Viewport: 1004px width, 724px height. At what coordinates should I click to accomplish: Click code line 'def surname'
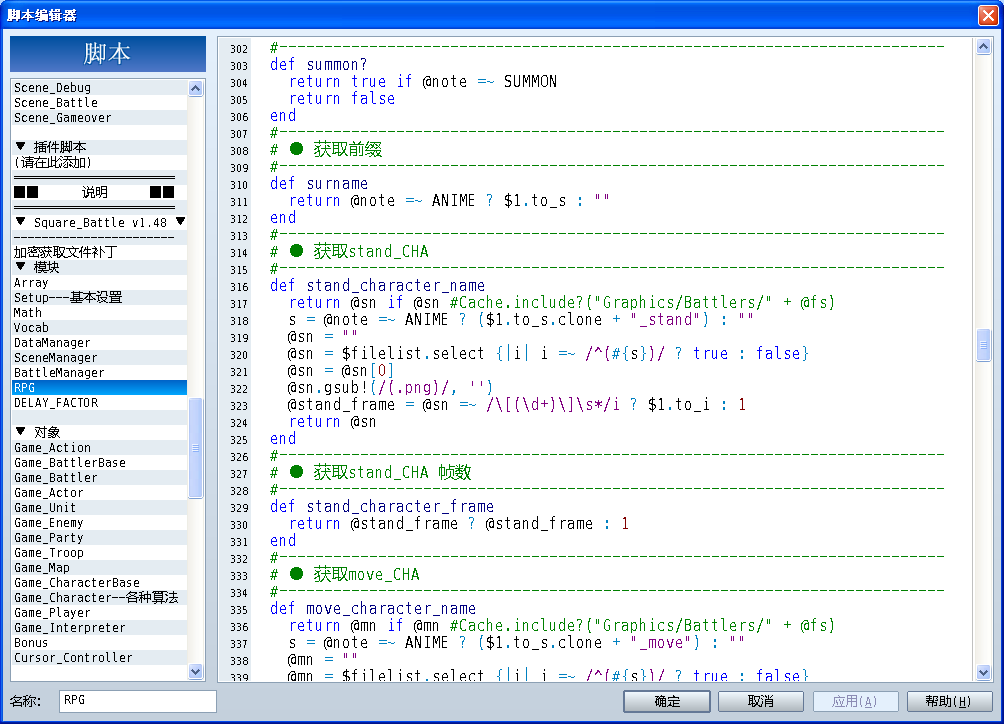(x=319, y=184)
